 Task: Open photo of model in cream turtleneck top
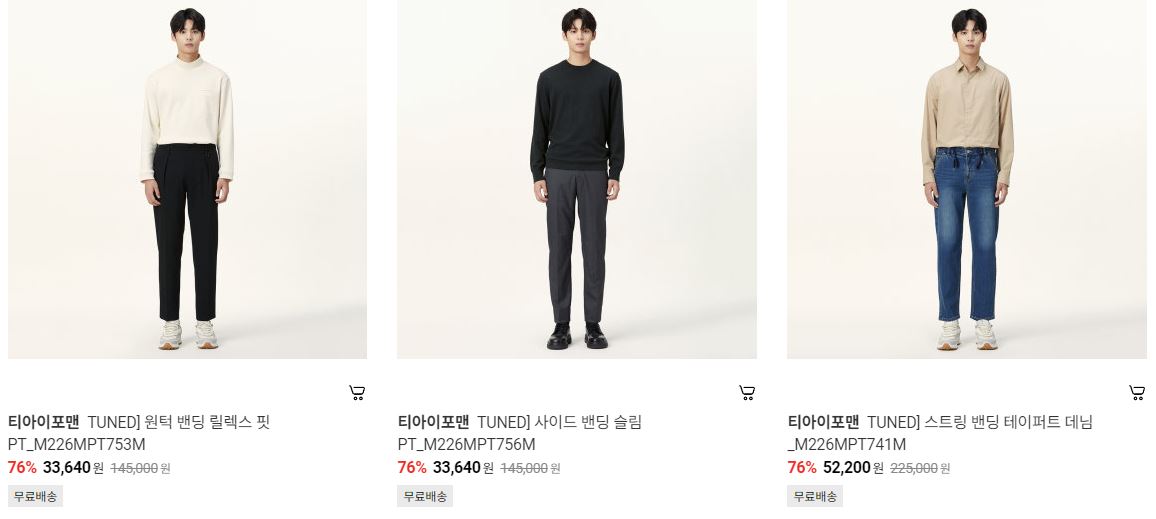click(187, 179)
